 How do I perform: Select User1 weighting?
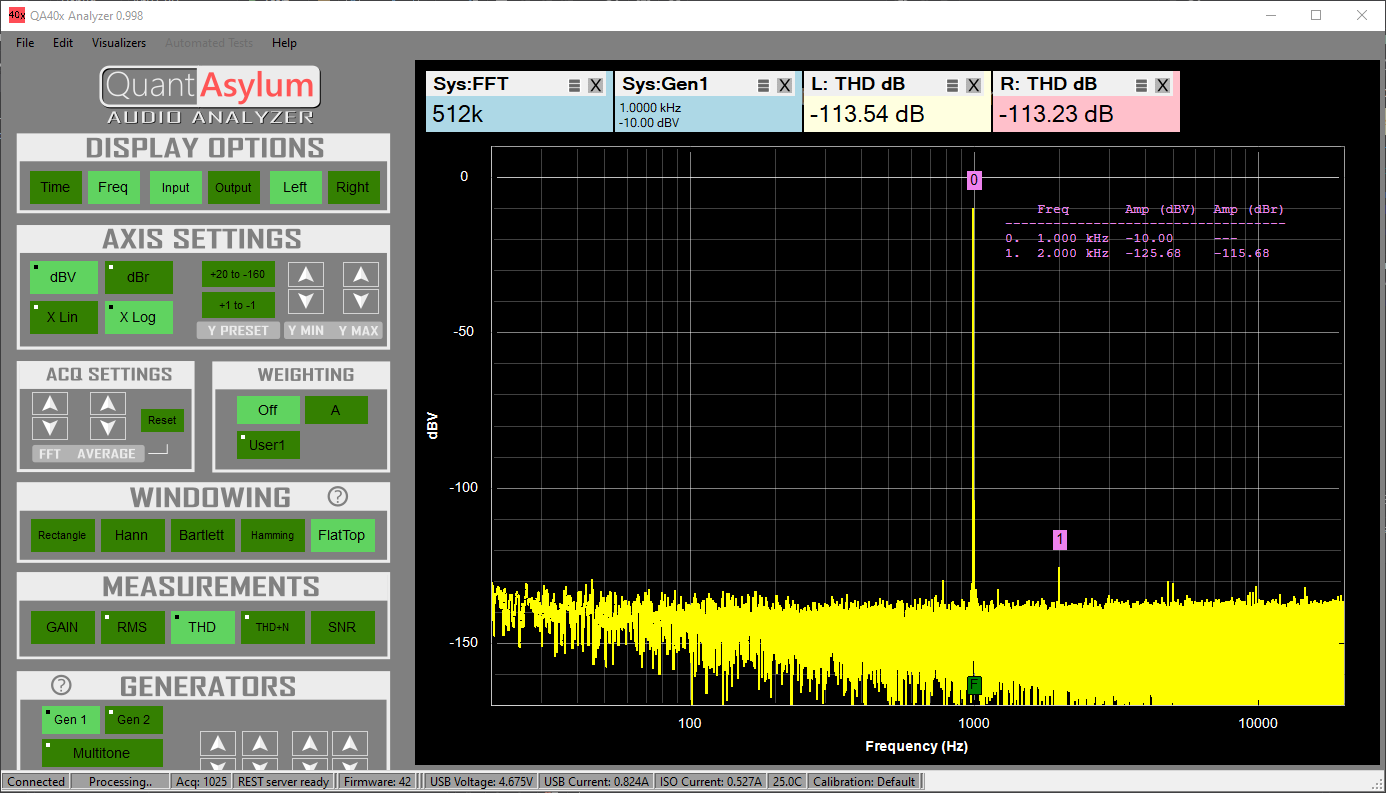pyautogui.click(x=268, y=445)
